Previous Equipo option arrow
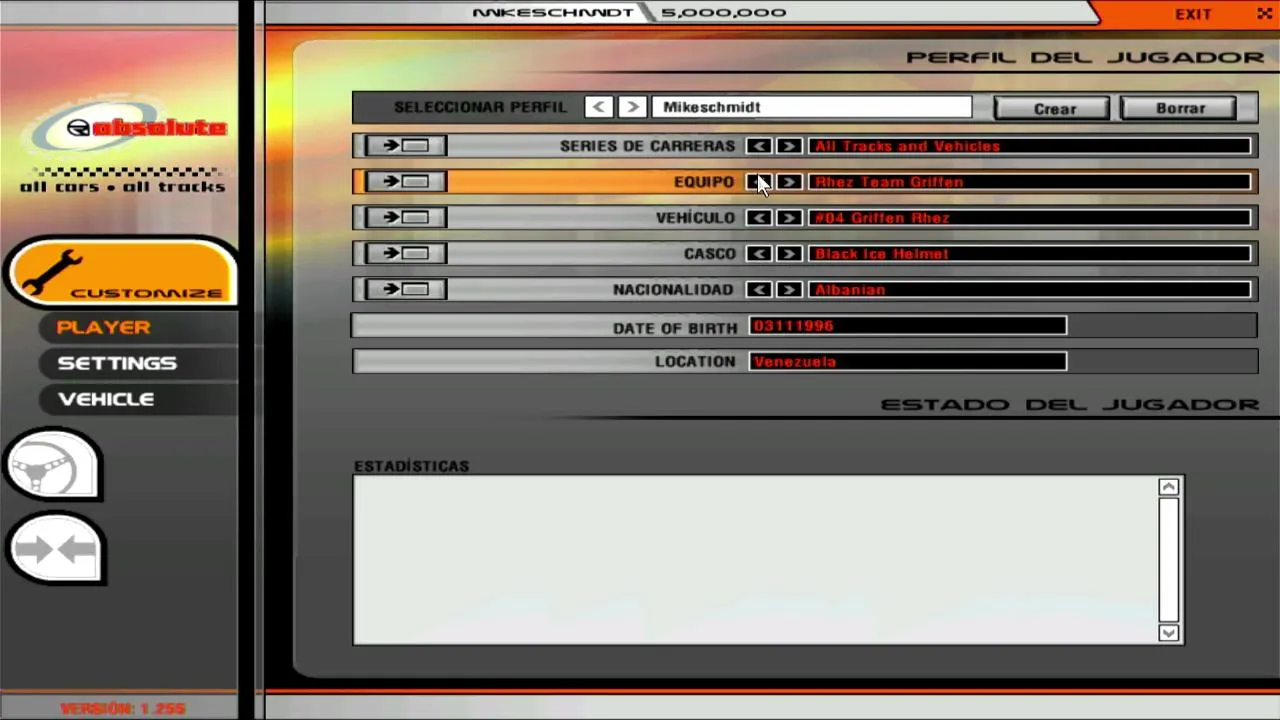1280x720 pixels. tap(759, 182)
